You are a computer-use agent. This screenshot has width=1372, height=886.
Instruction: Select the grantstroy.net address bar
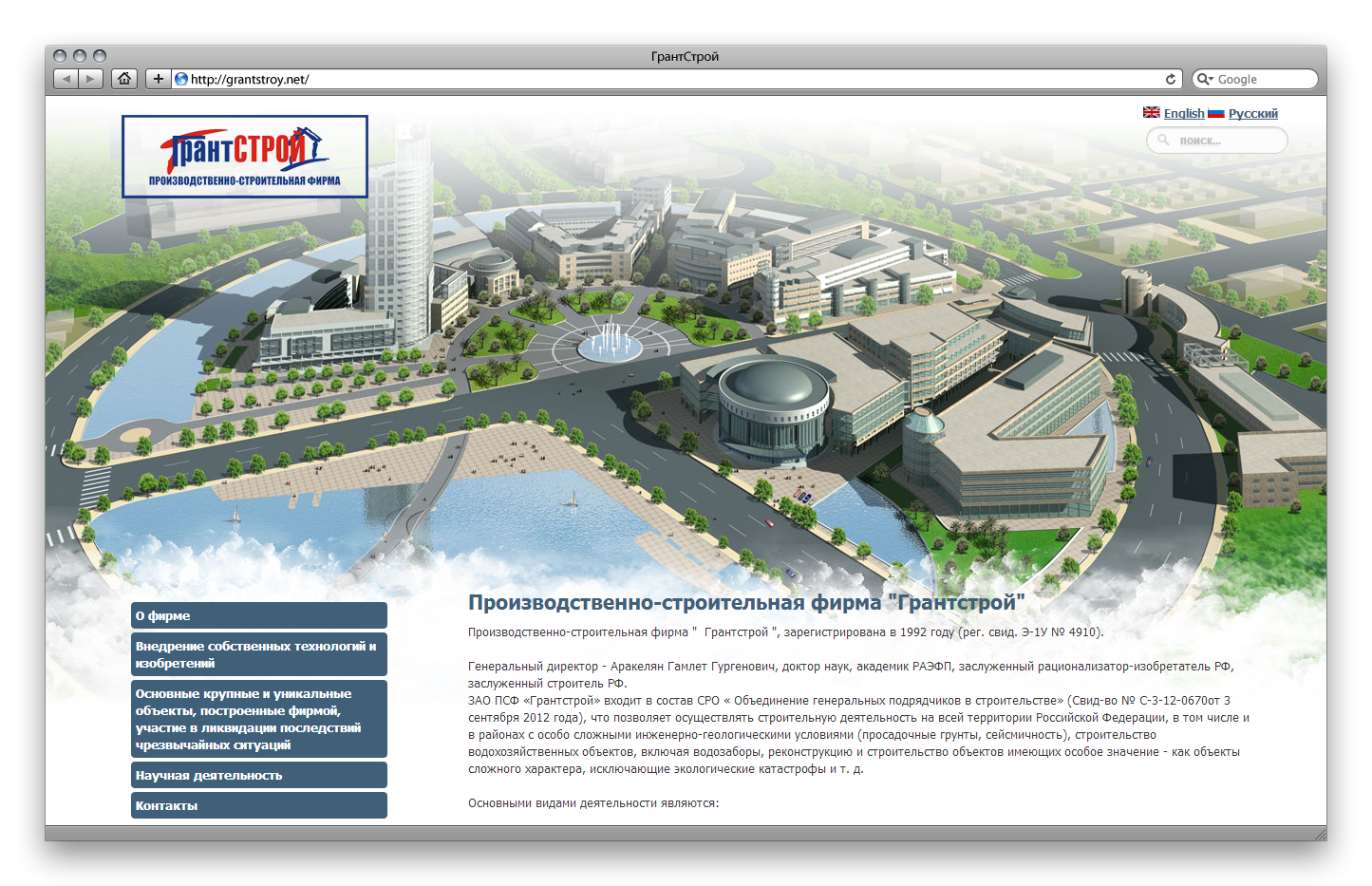pyautogui.click(x=678, y=79)
